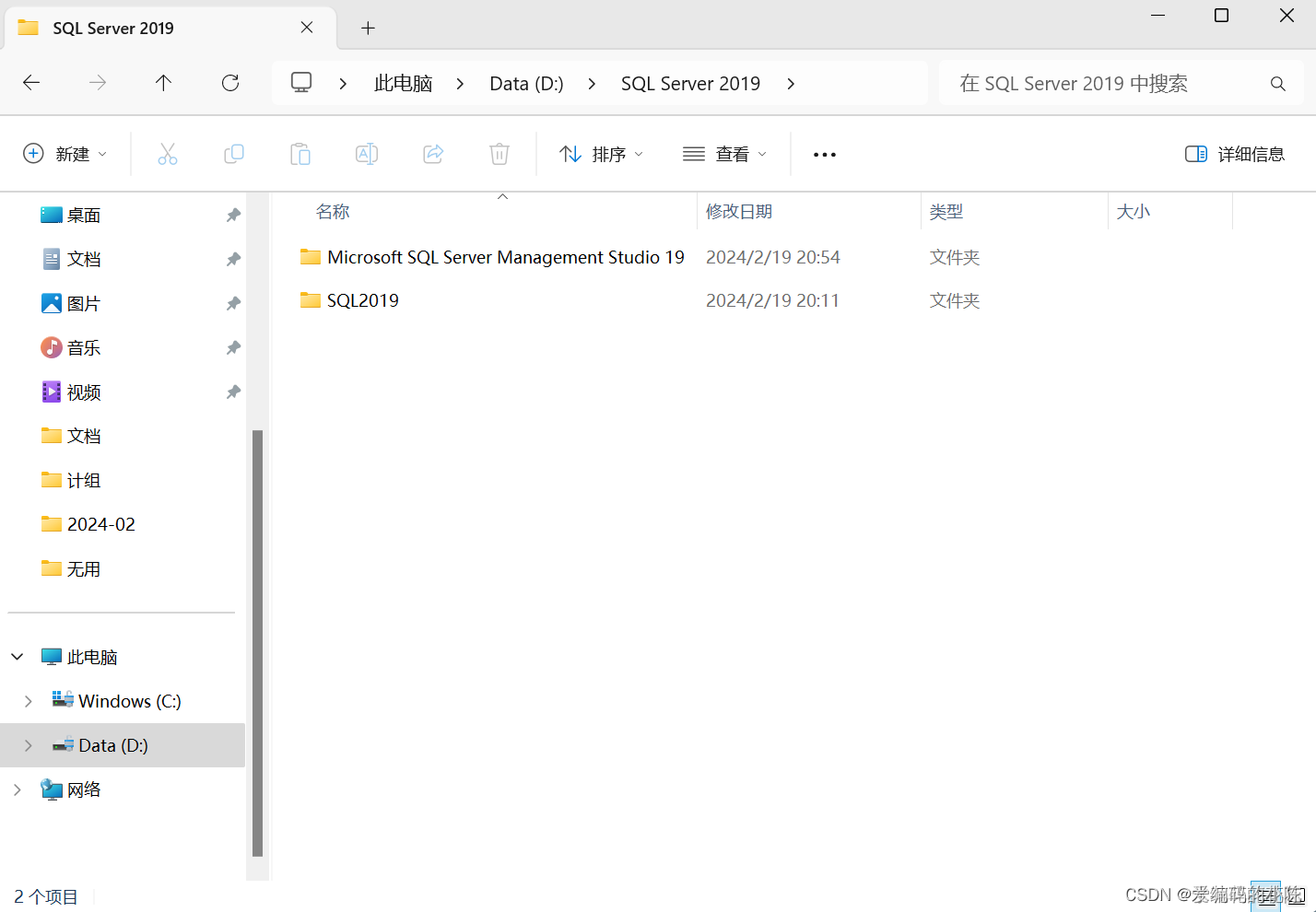Click the search magnifier icon
Screen dimensions: 1316x912
point(1278,84)
